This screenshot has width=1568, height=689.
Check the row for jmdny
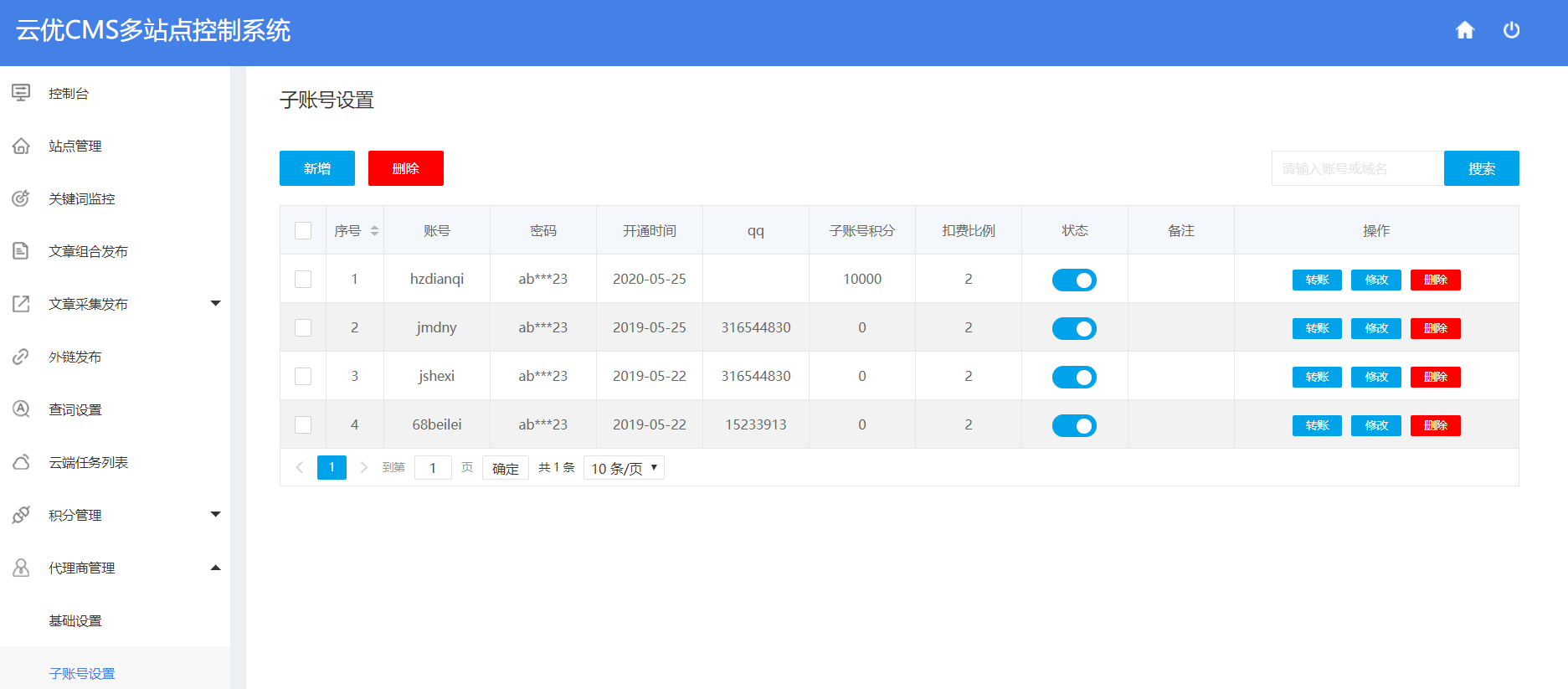point(303,327)
